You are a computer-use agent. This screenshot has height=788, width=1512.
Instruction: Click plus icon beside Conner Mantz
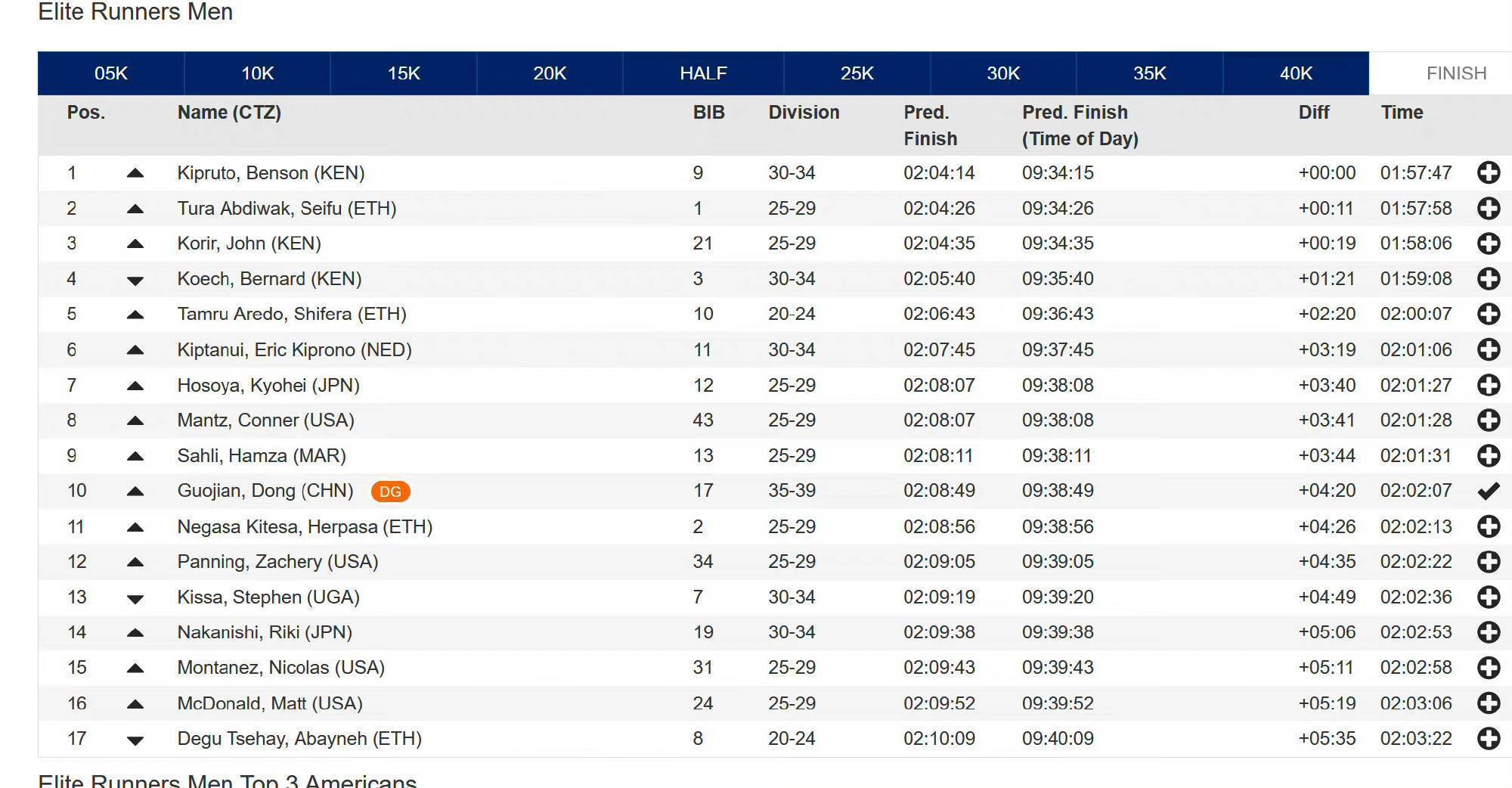1488,420
